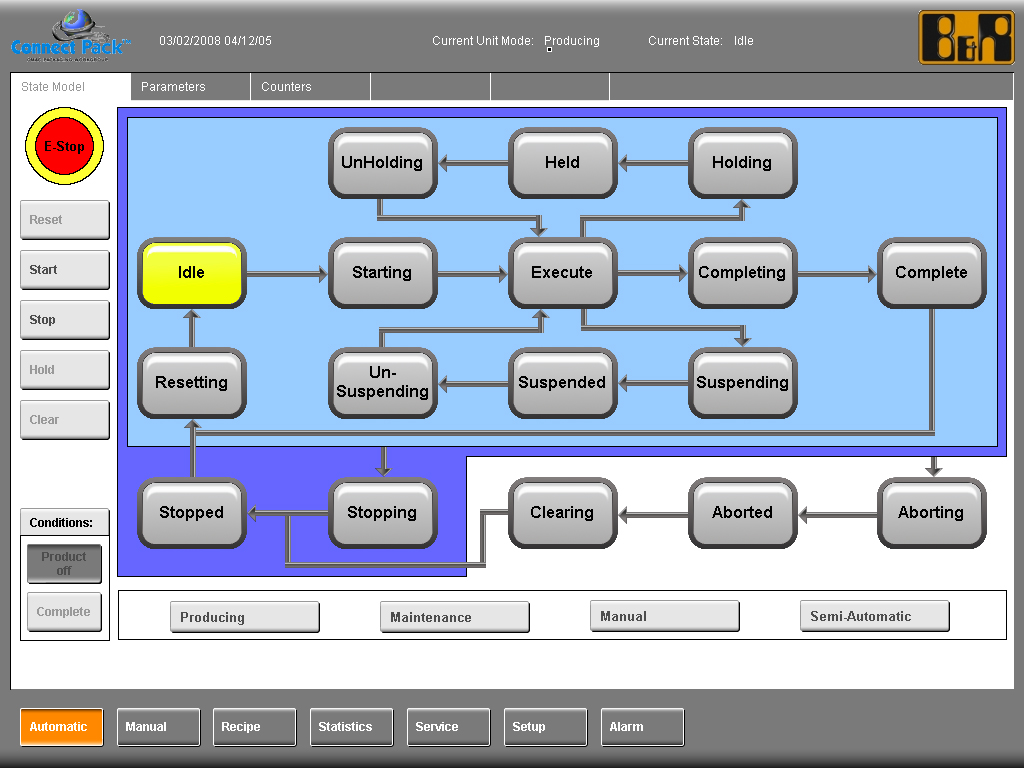Click the Start command button
1024x768 pixels.
pos(65,270)
